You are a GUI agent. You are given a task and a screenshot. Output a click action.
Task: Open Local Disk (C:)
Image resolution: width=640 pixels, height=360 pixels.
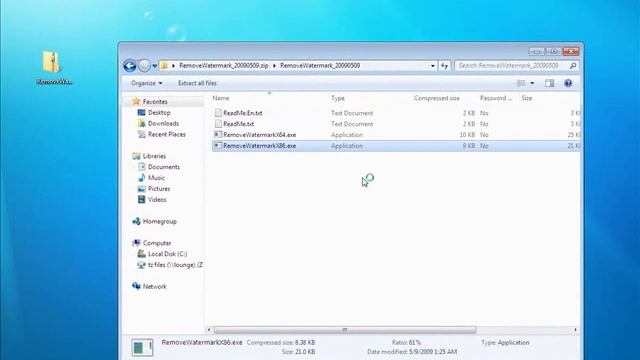(167, 254)
